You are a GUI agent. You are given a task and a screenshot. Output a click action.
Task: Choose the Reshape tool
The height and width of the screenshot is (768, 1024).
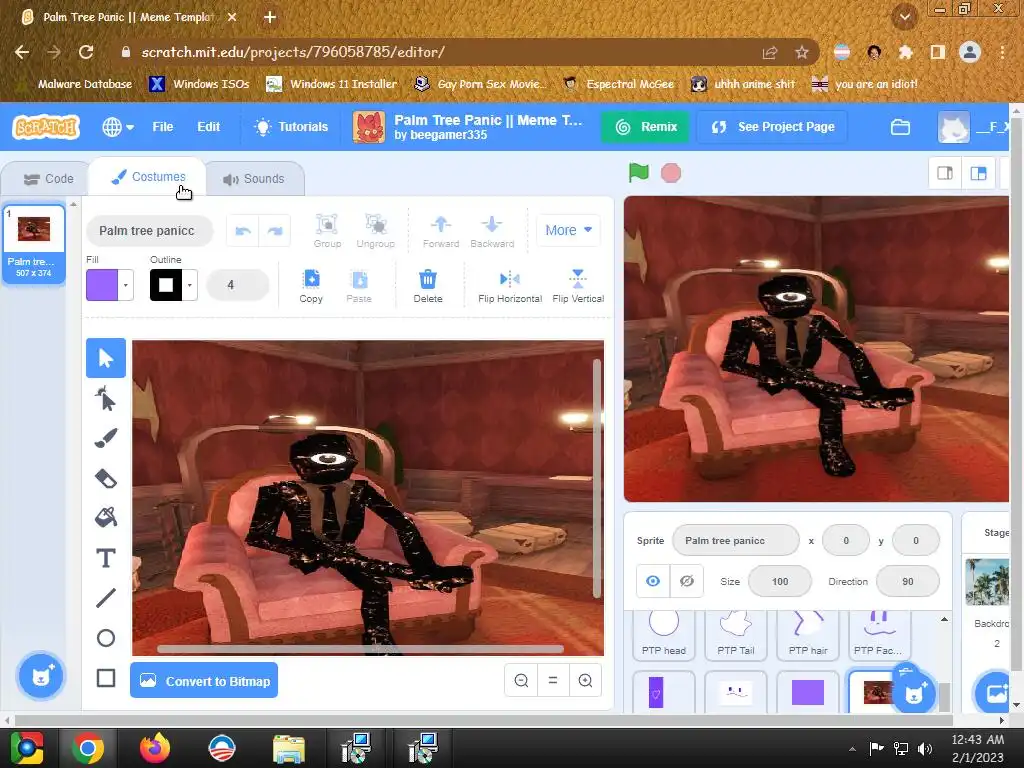(x=106, y=398)
